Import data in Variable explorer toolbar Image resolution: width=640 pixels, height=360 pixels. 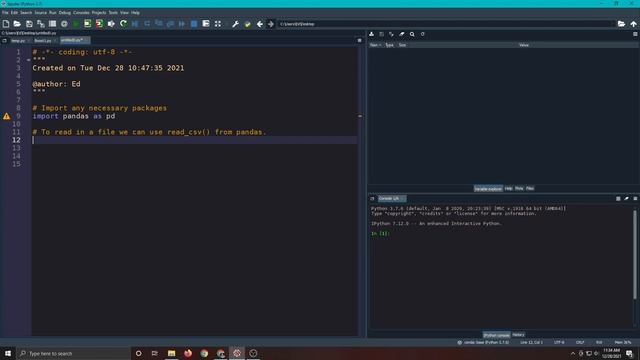[x=371, y=34]
